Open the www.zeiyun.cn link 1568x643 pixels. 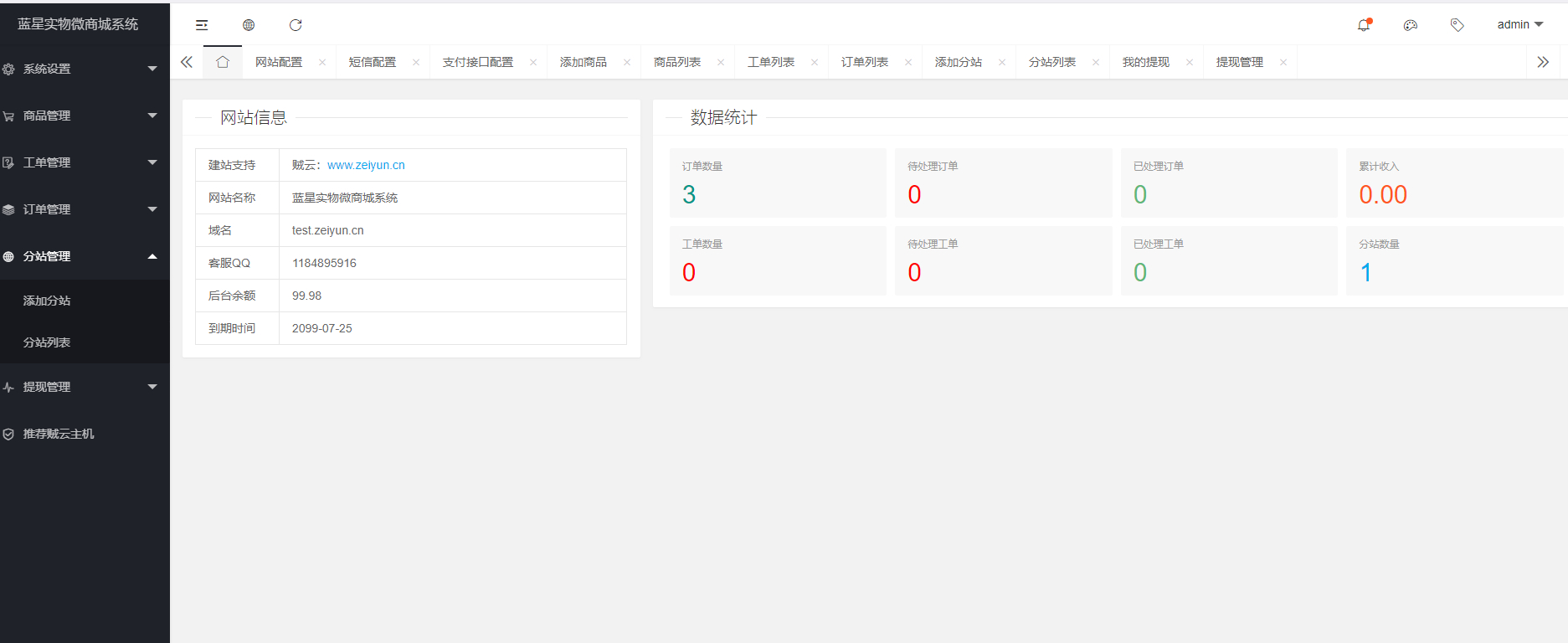pyautogui.click(x=366, y=165)
